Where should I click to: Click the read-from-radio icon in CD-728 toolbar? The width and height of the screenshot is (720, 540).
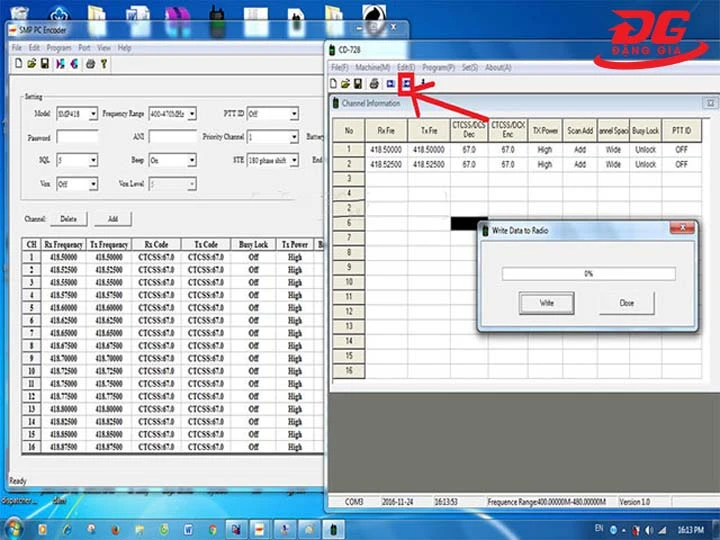point(390,84)
